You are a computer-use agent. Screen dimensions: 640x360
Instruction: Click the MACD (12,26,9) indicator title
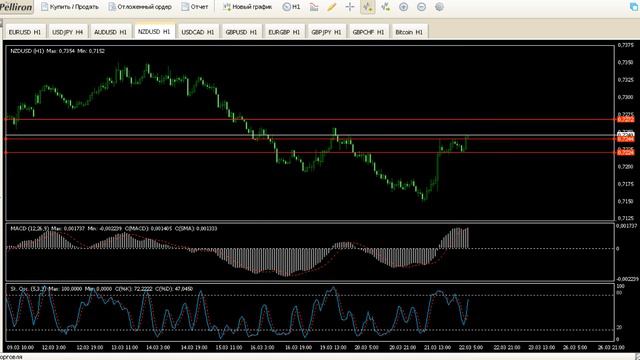(x=114, y=229)
